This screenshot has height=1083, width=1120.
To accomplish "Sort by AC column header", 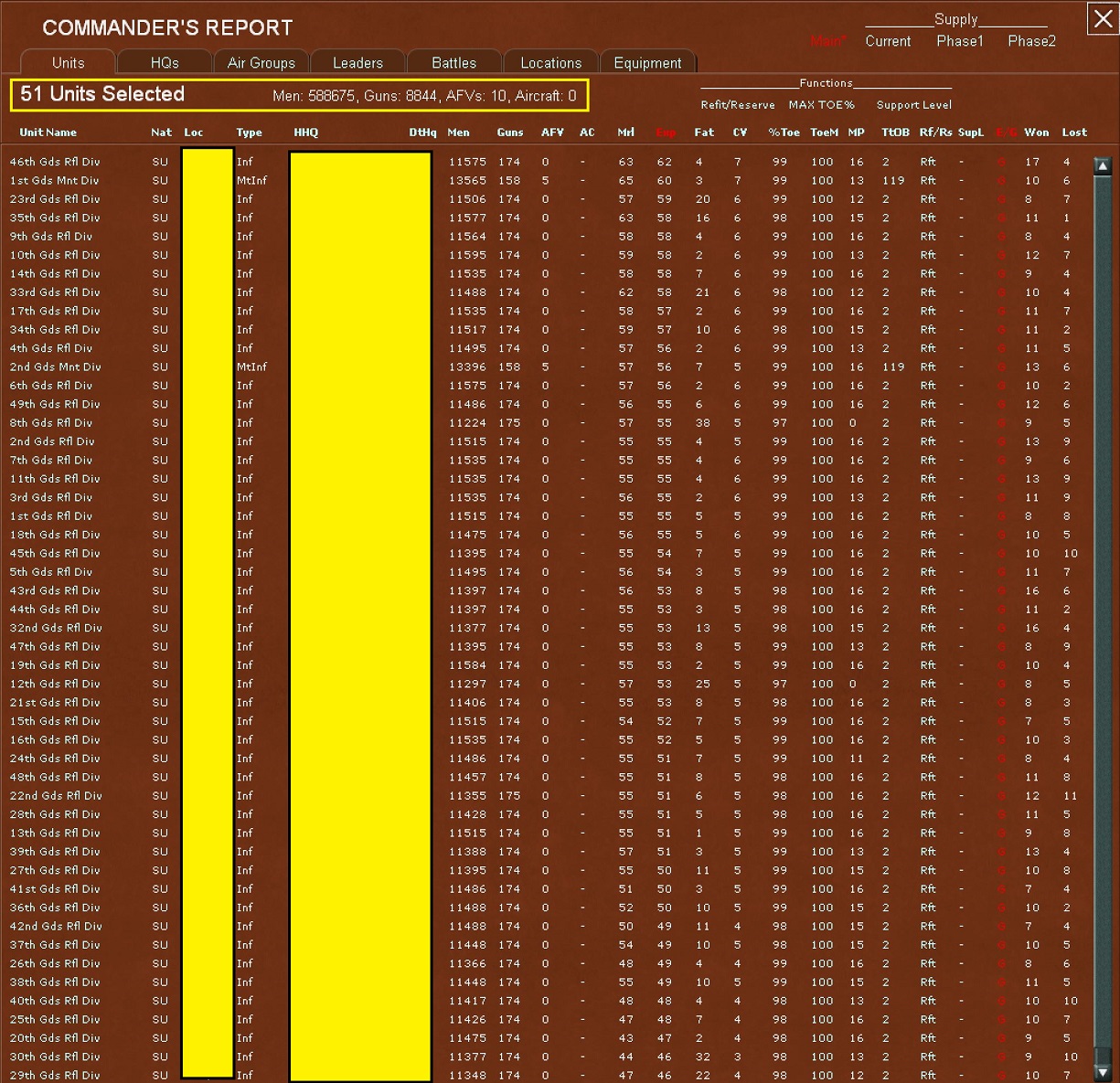I will click(587, 133).
